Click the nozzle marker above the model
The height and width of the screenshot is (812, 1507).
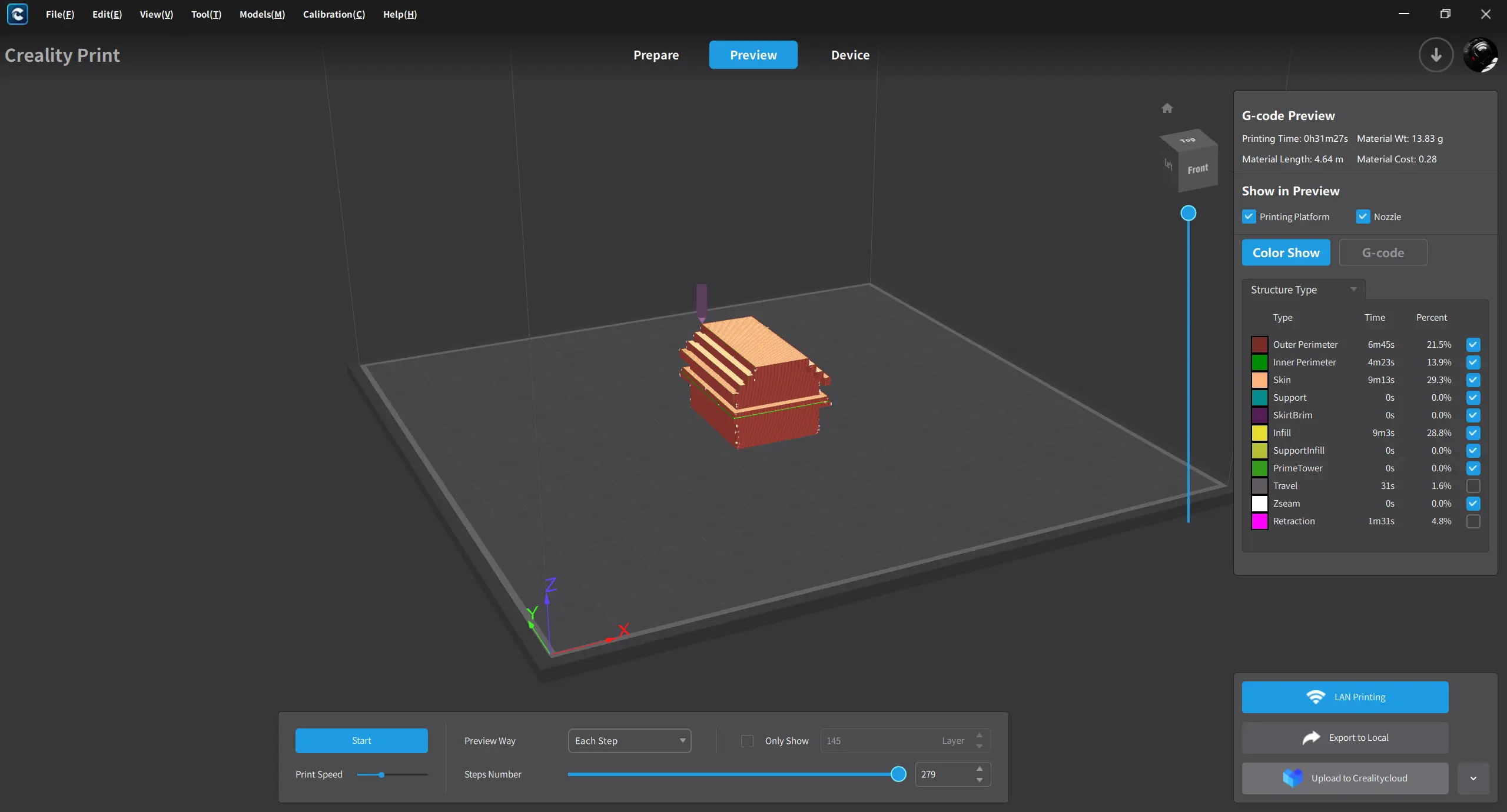[x=701, y=302]
